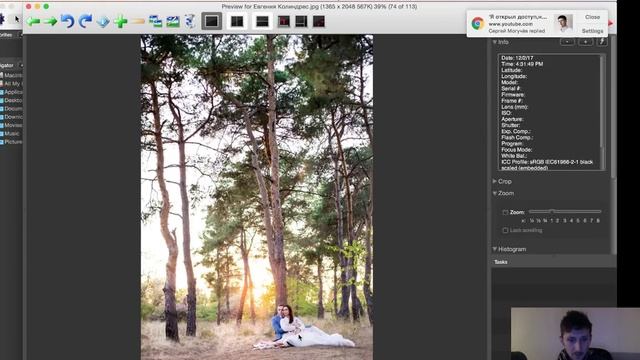Click the gear icon at top left
This screenshot has width=640, height=360.
(2, 19)
